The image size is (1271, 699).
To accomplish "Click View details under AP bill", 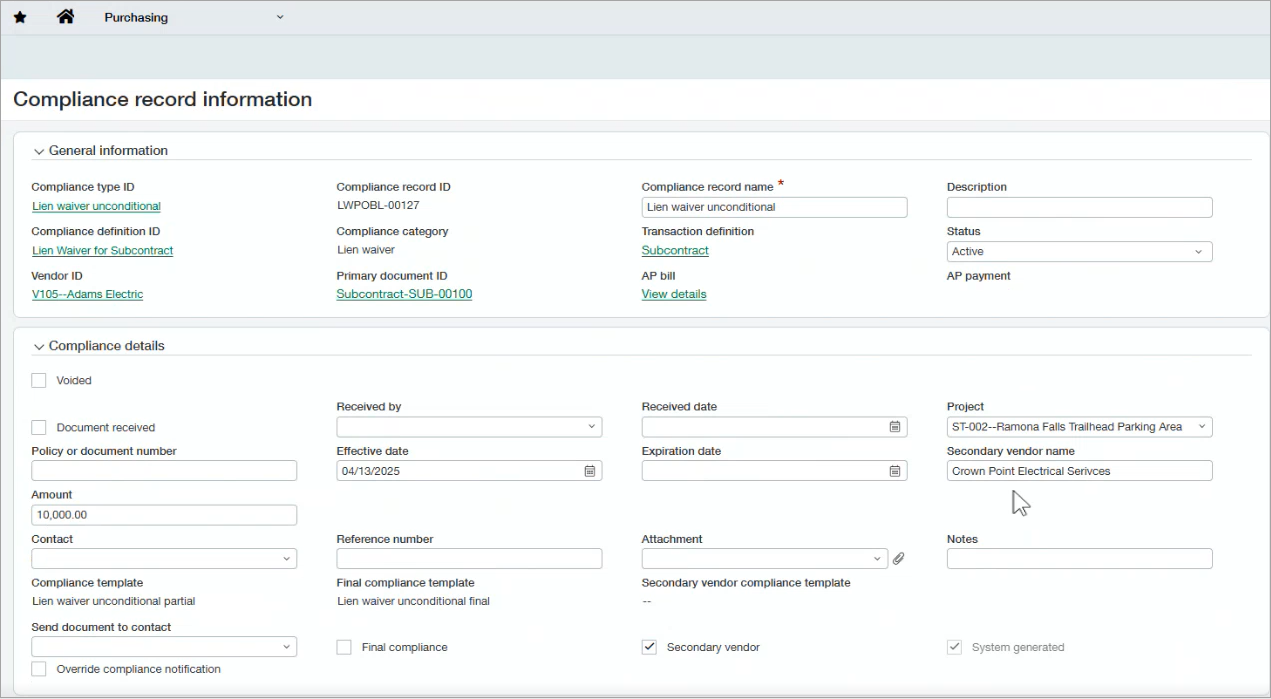I will (x=673, y=294).
